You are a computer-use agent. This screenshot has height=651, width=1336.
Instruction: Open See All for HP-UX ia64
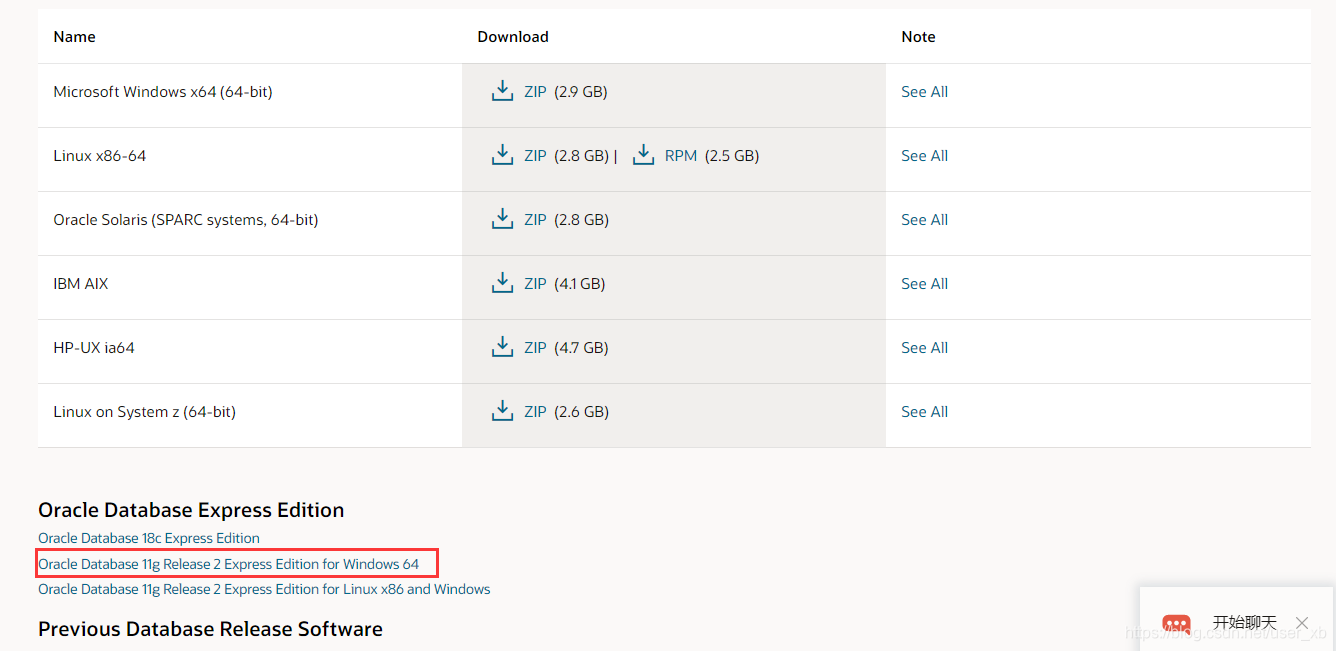coord(924,348)
